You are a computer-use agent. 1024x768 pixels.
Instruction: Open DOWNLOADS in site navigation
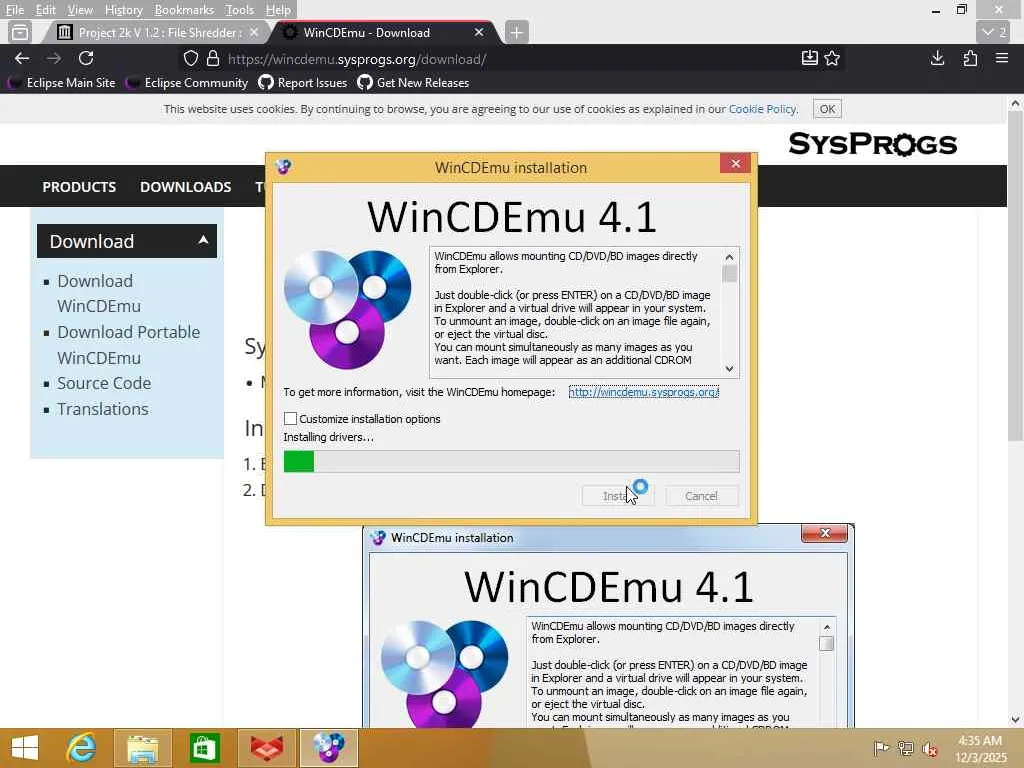pos(185,187)
